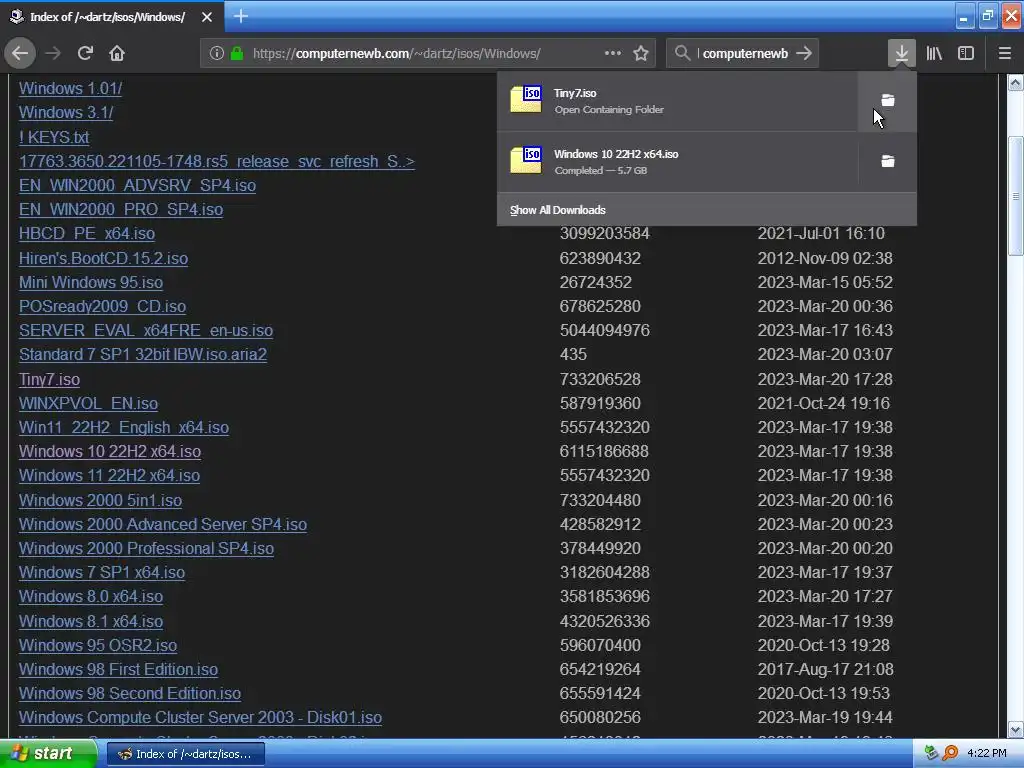The height and width of the screenshot is (768, 1024).
Task: Download Win11_22H2_English_x64.iso
Action: (124, 428)
